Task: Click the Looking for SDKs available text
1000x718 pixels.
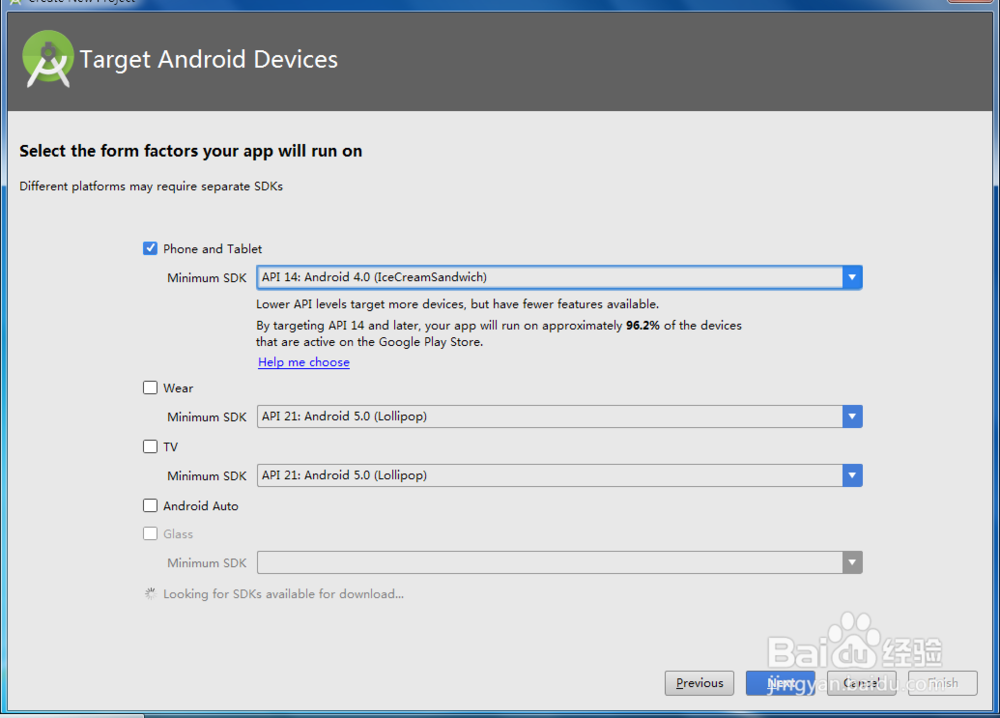Action: pyautogui.click(x=283, y=593)
